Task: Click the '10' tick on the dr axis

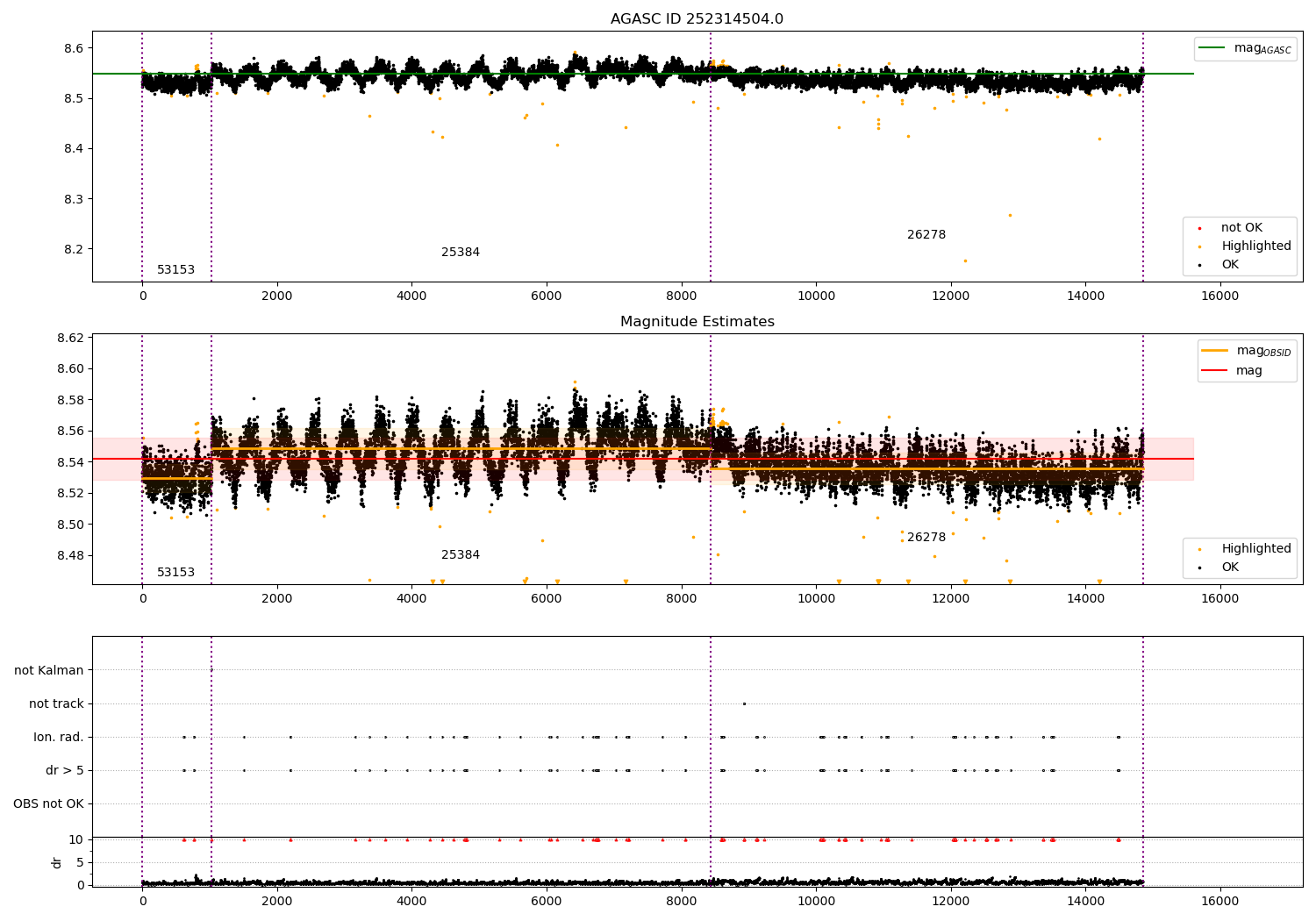Action: pos(76,840)
